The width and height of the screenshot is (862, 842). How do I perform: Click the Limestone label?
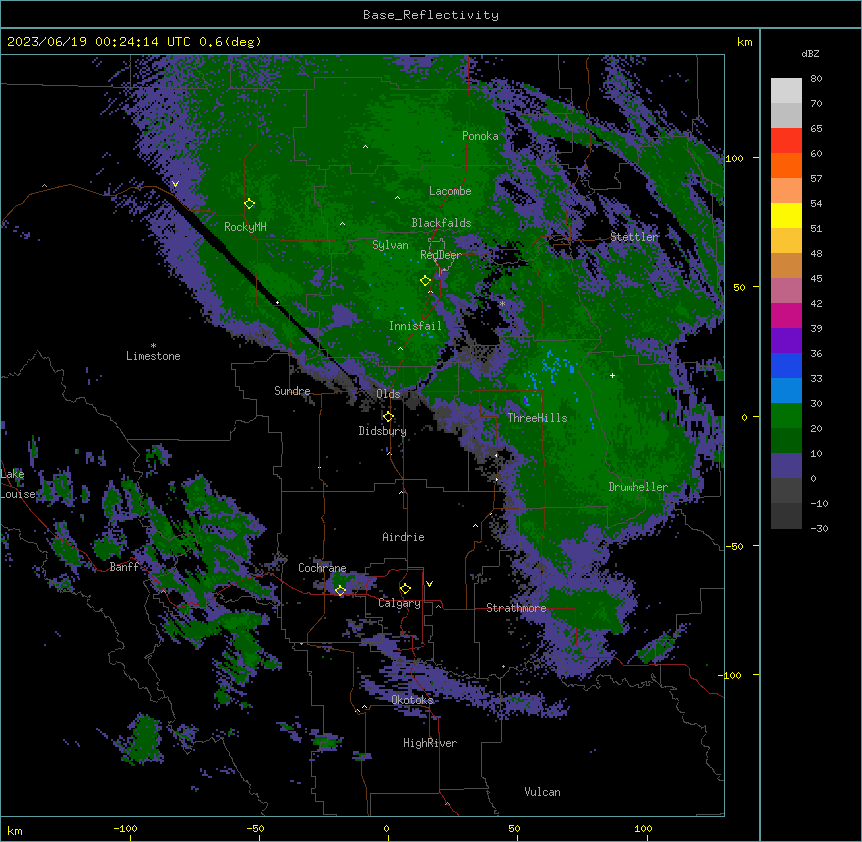pos(153,356)
